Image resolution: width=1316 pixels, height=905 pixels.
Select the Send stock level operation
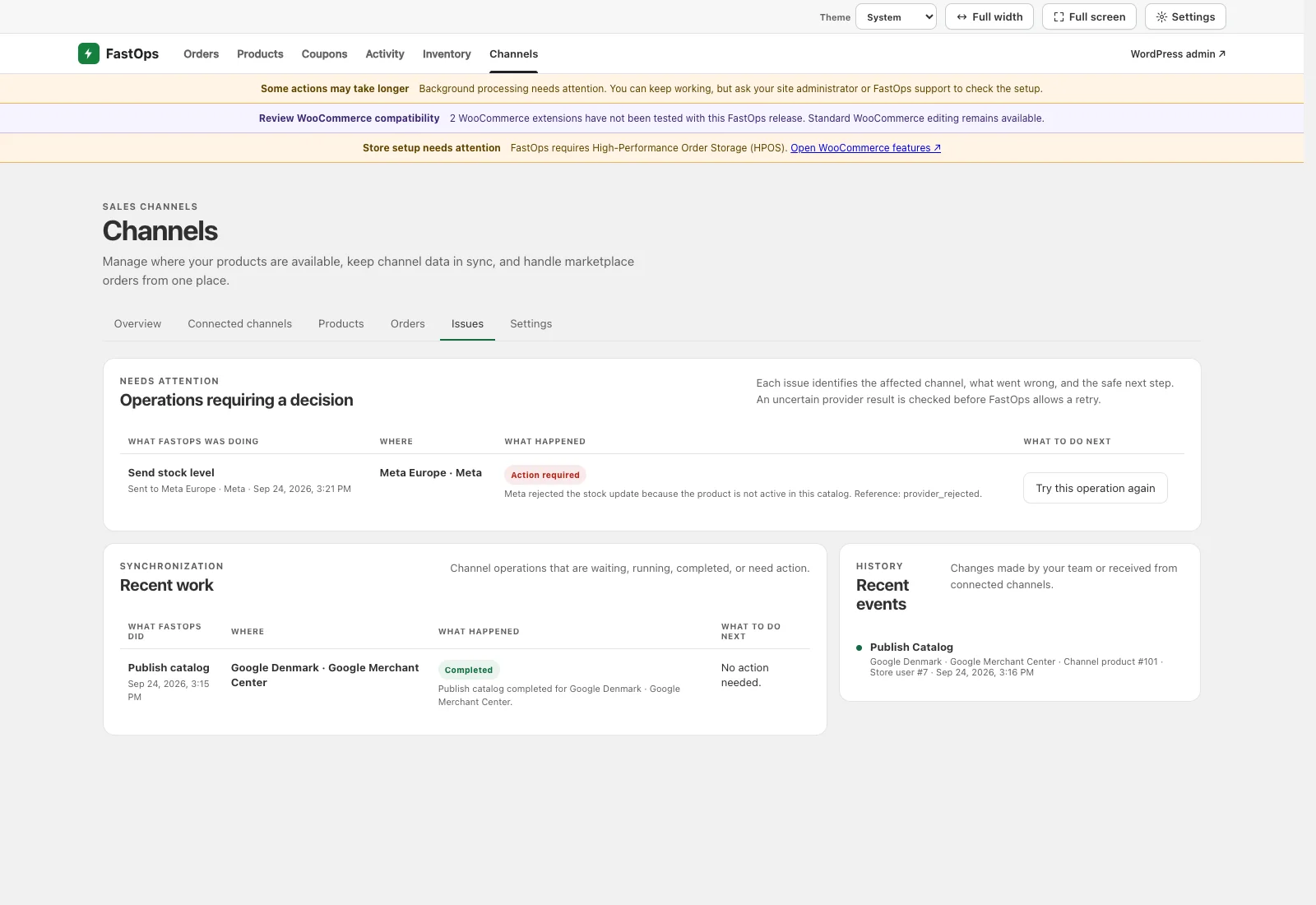pyautogui.click(x=171, y=473)
